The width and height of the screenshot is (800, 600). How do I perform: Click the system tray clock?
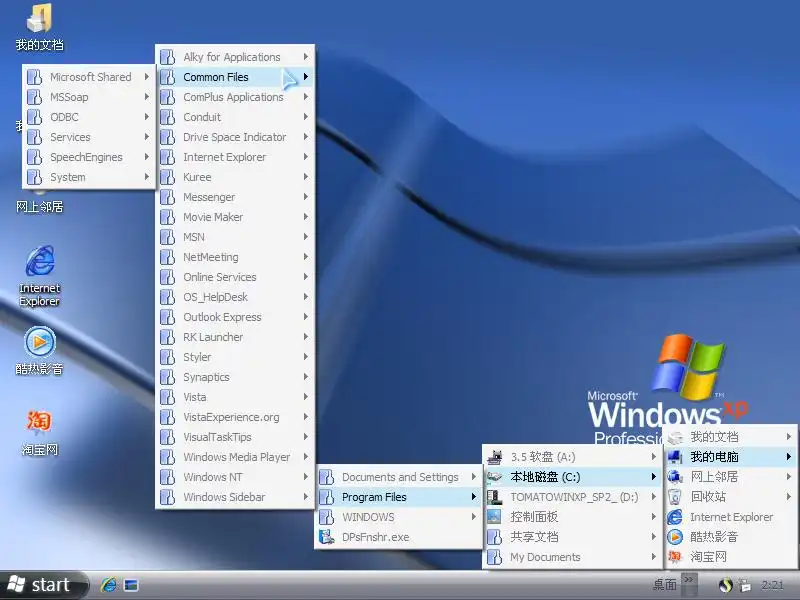pos(772,585)
